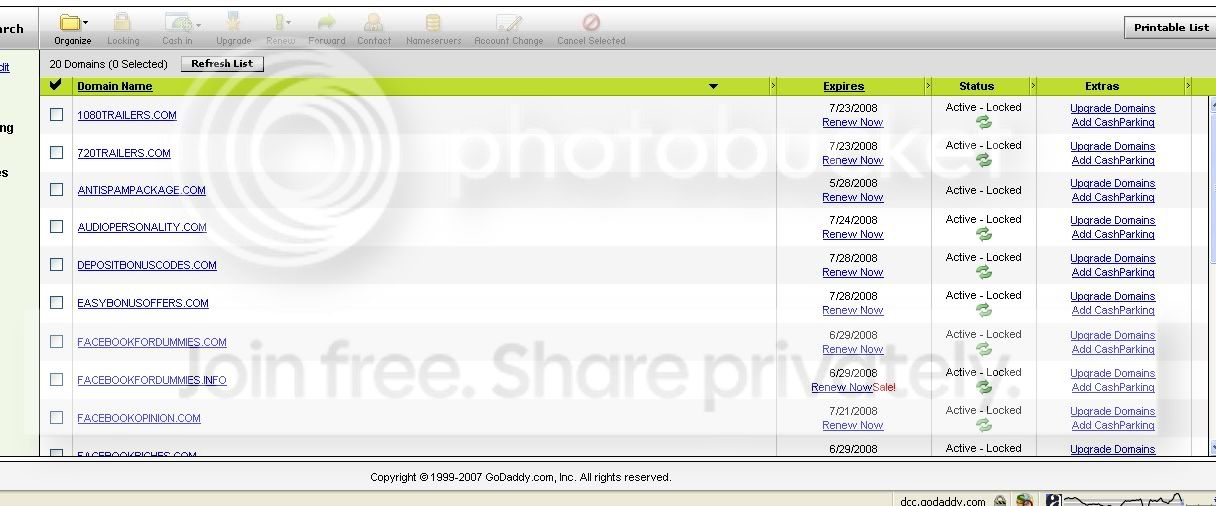
Task: Click the small arrow left of Expires header
Action: coord(773,86)
